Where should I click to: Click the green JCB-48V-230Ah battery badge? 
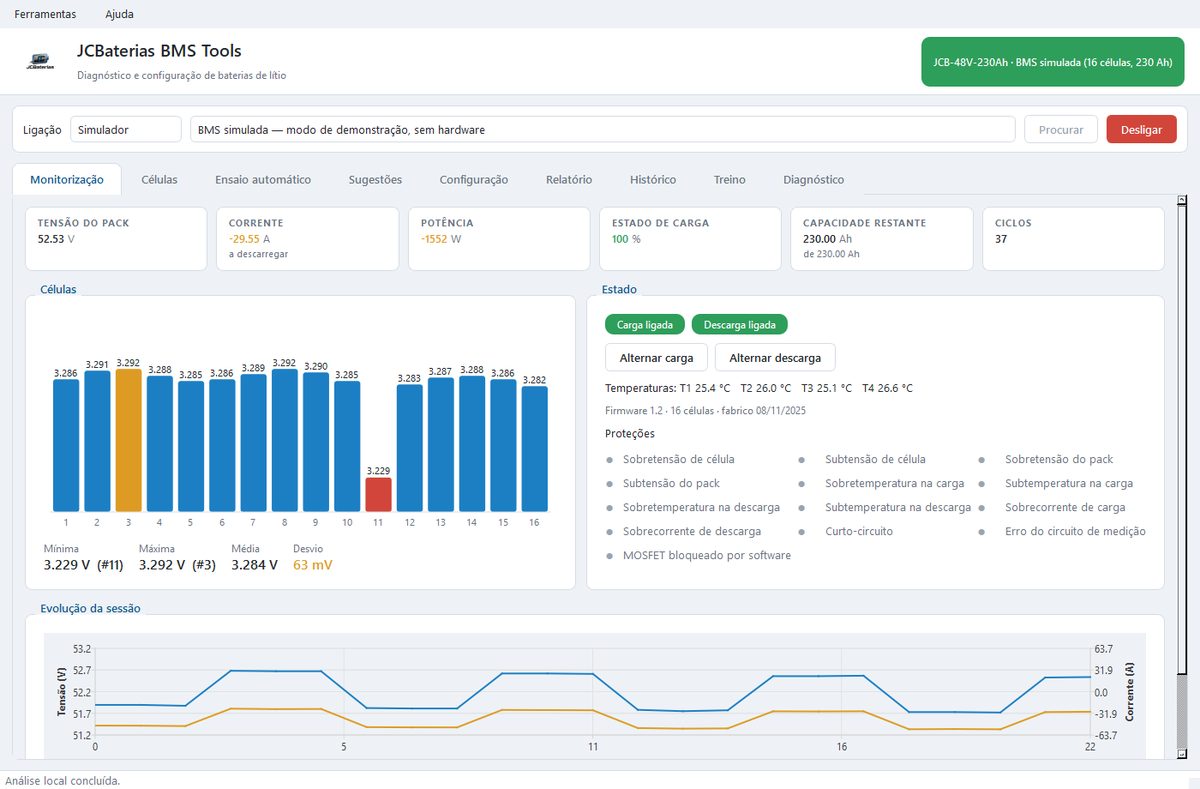[1054, 62]
